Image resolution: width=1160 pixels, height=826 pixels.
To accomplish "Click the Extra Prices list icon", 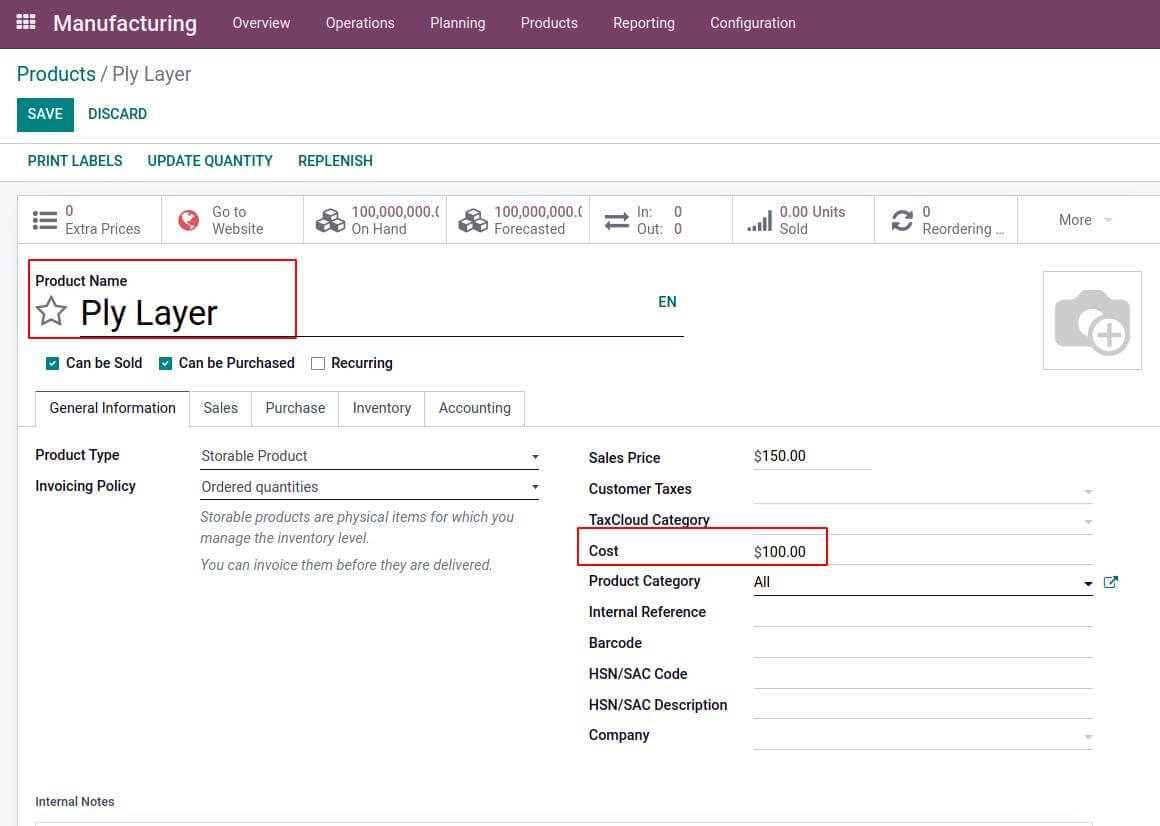I will coord(45,220).
